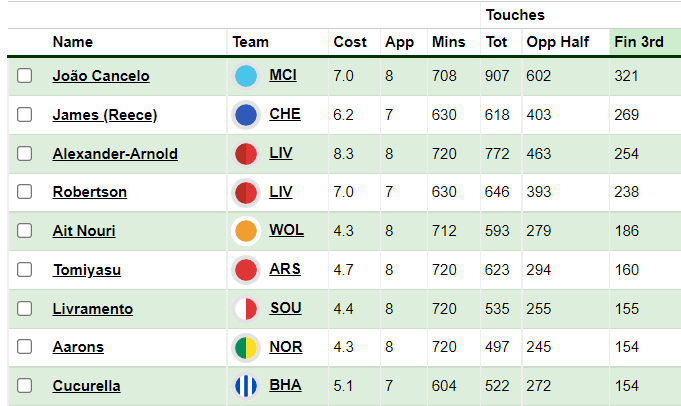
Task: Click the Arsenal red team badge
Action: click(246, 270)
